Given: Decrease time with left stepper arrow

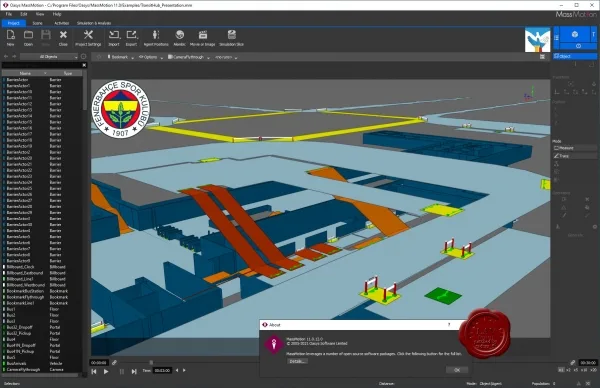Looking at the screenshot, I should [177, 370].
